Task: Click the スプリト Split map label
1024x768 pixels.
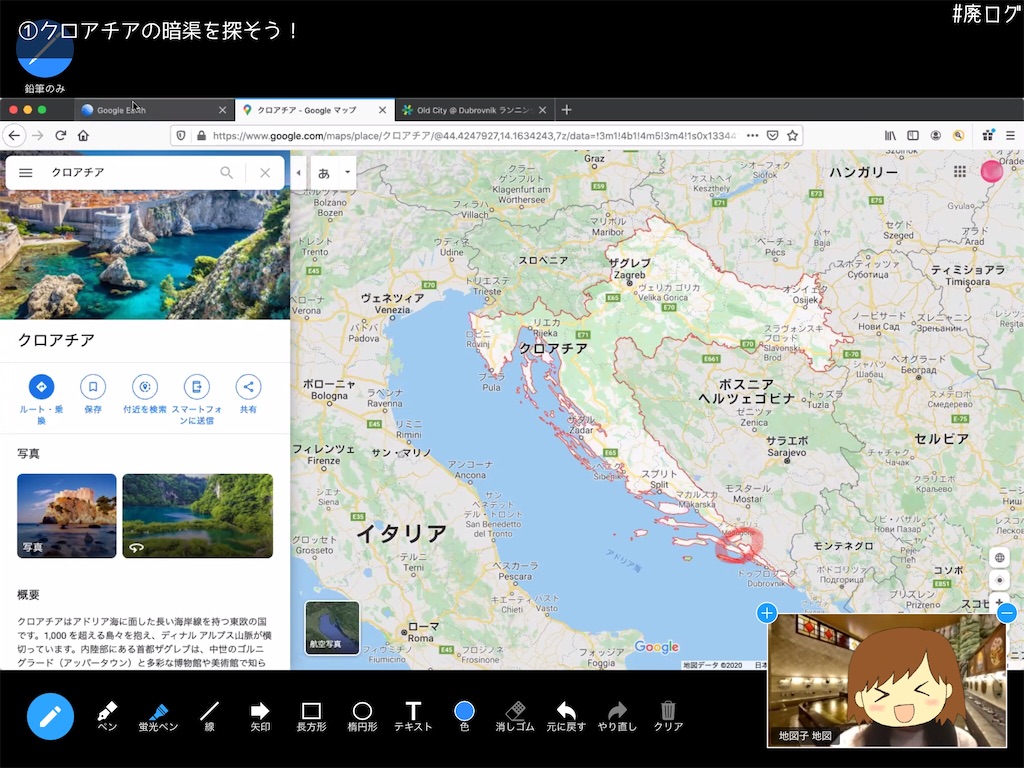Action: [x=658, y=479]
